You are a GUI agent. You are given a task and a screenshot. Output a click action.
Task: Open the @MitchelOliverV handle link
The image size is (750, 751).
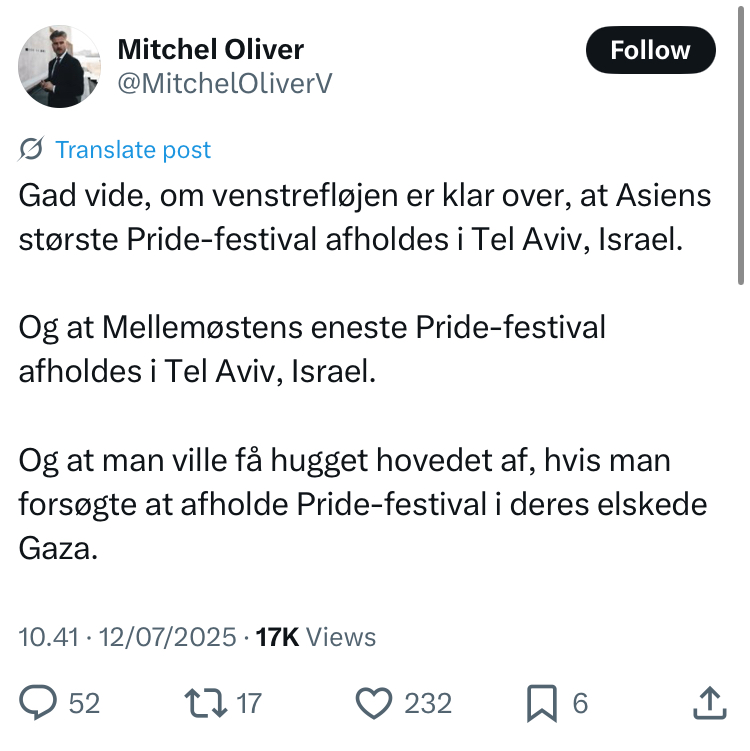225,84
